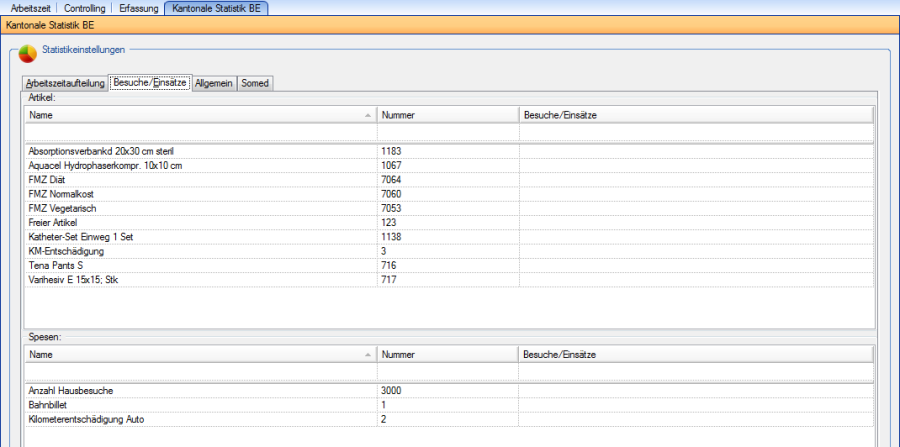Select the Katheter-Set Einweg 1 Set row

(200, 237)
